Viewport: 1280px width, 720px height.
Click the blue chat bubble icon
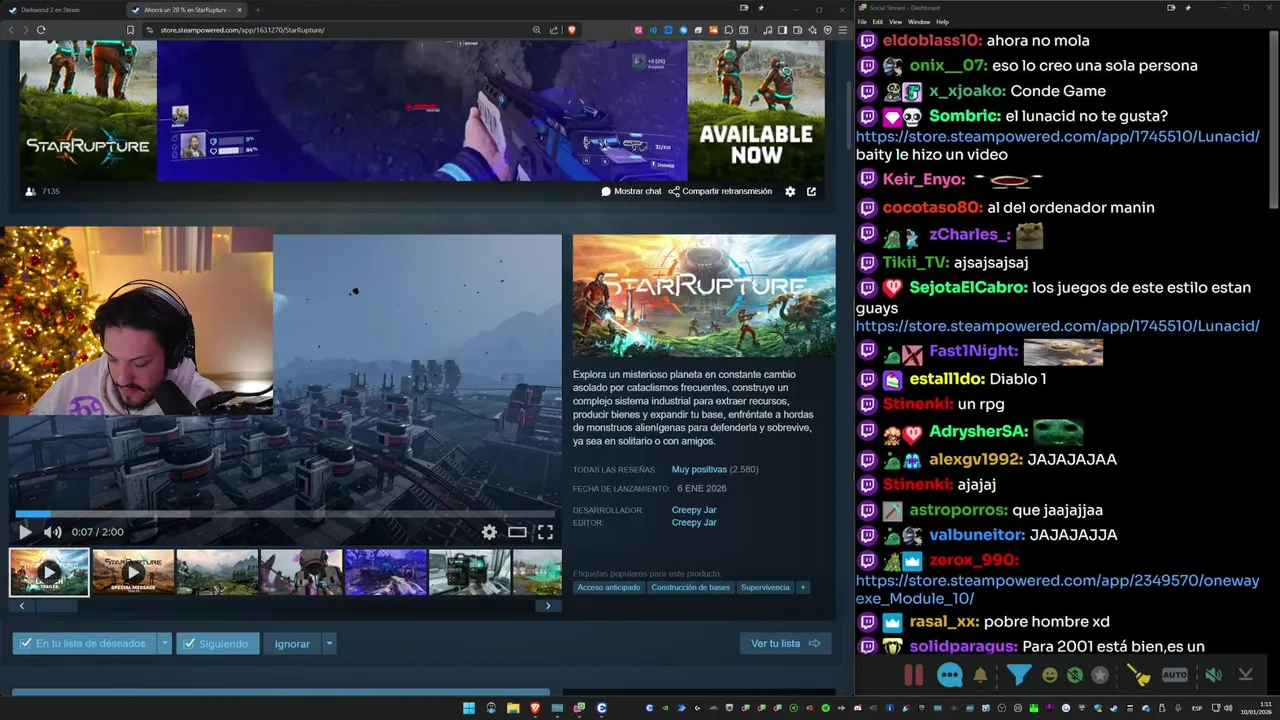[x=950, y=675]
